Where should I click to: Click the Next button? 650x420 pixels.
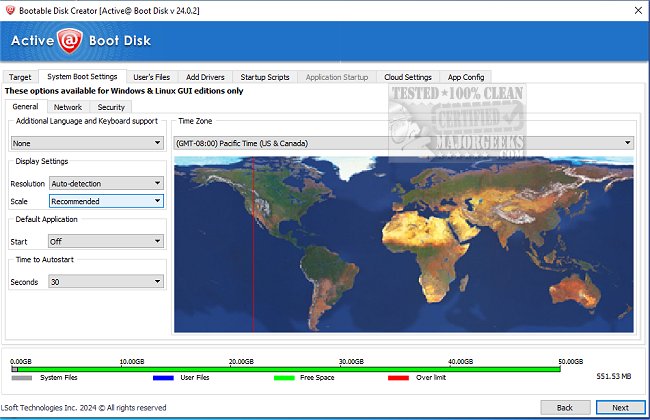click(619, 407)
